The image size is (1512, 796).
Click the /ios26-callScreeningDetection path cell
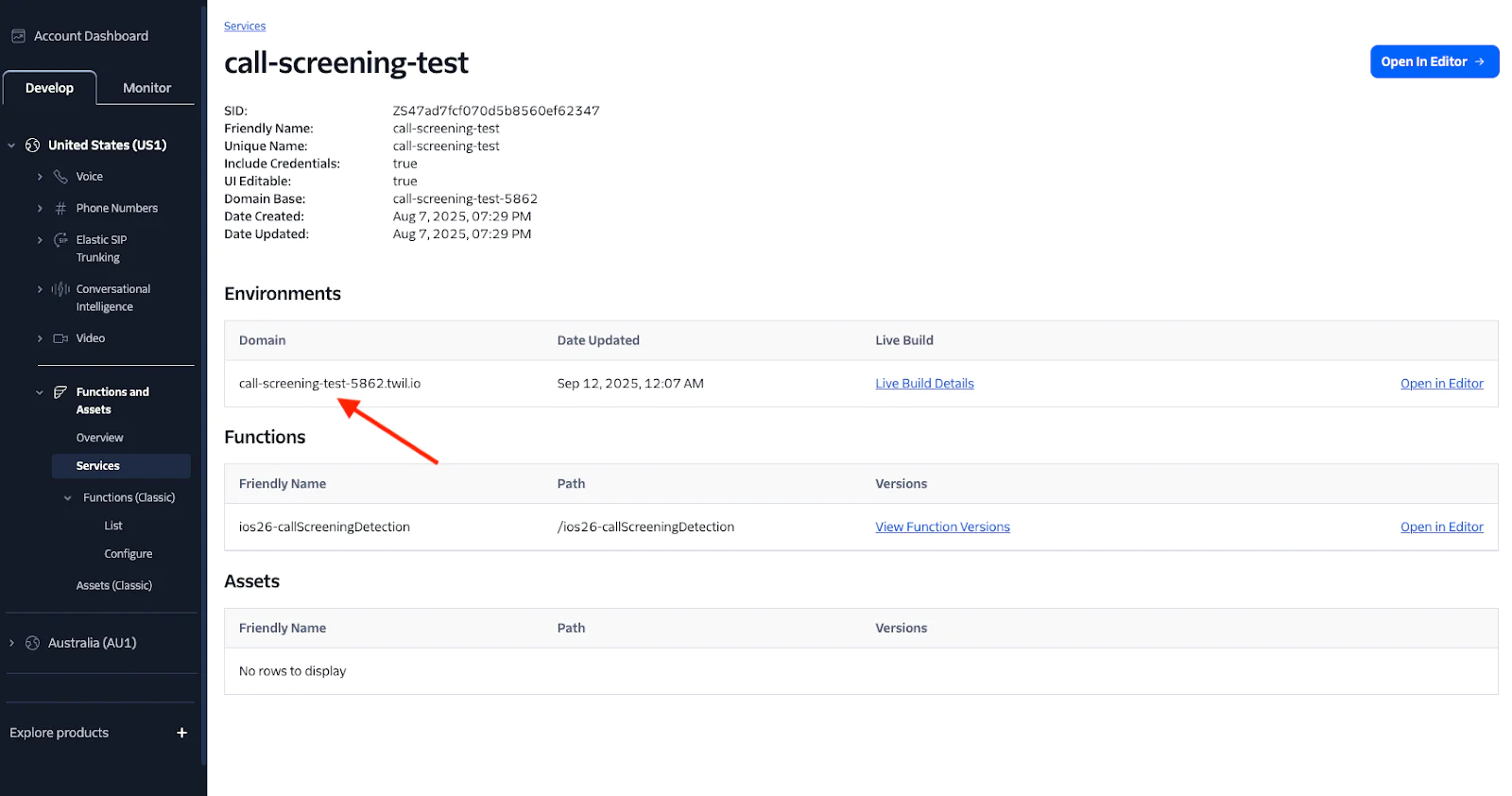(x=645, y=528)
